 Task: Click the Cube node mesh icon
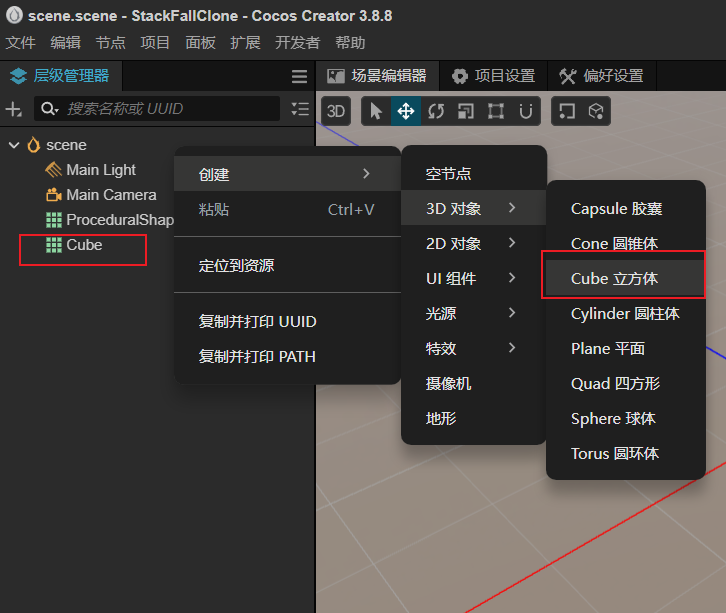click(54, 245)
